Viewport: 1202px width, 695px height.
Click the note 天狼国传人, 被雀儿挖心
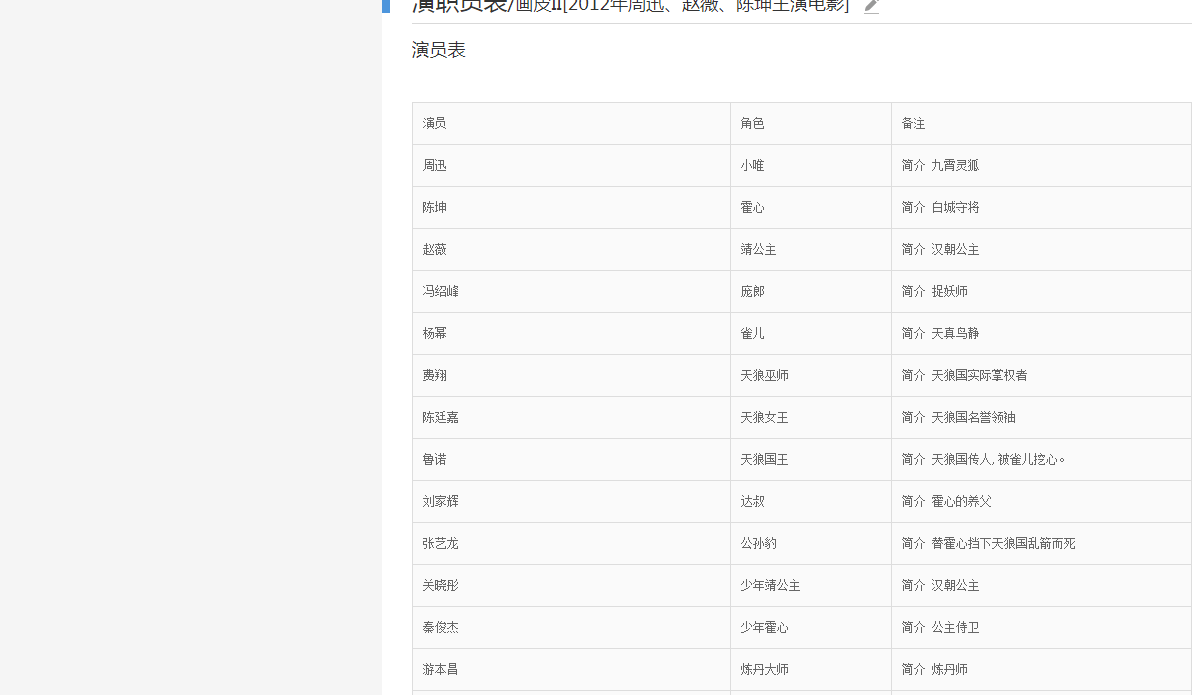coord(998,459)
